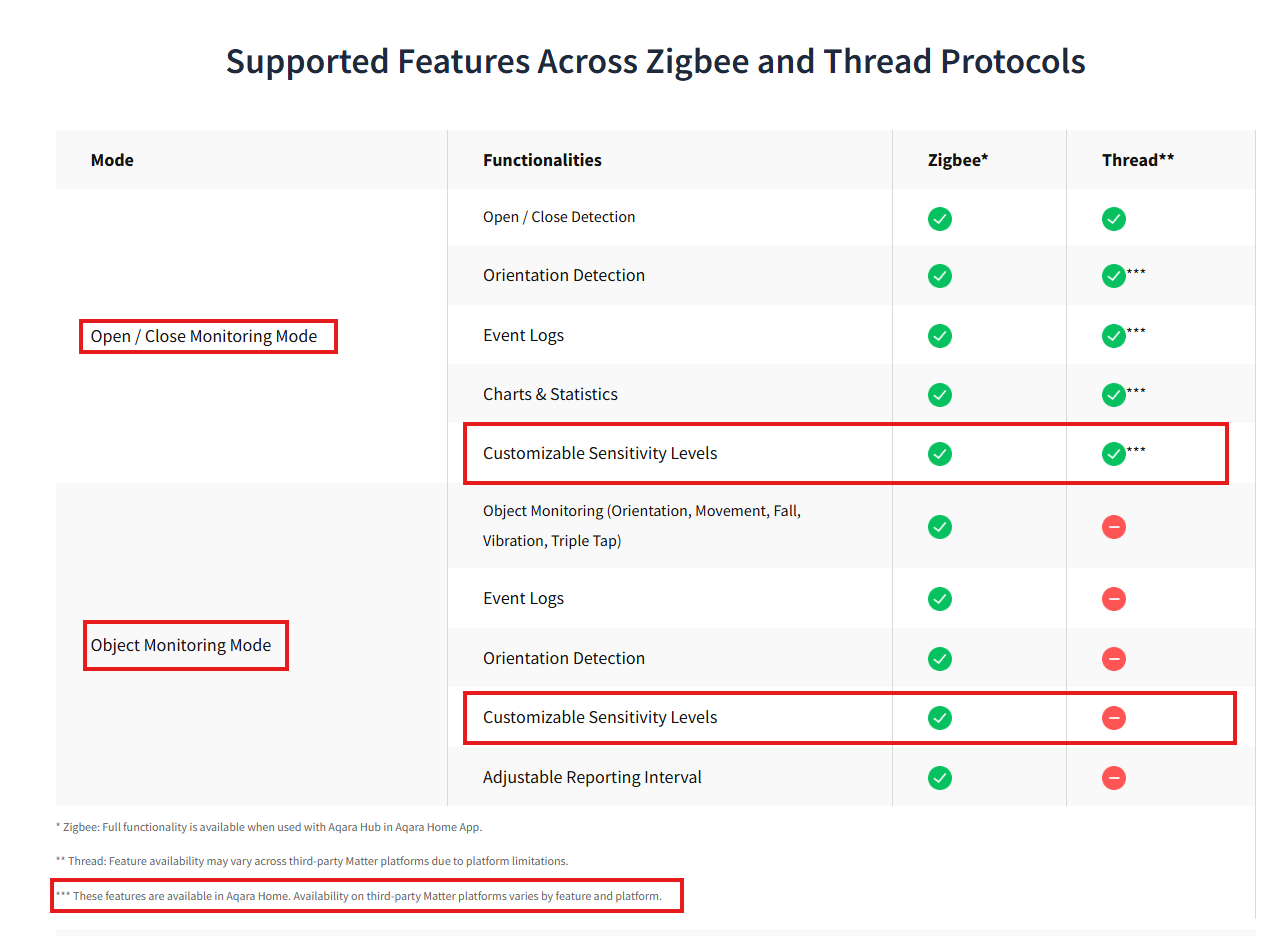Click Zigbee checkmark for Adjustable Reporting Interval
The width and height of the screenshot is (1264, 936).
click(939, 778)
